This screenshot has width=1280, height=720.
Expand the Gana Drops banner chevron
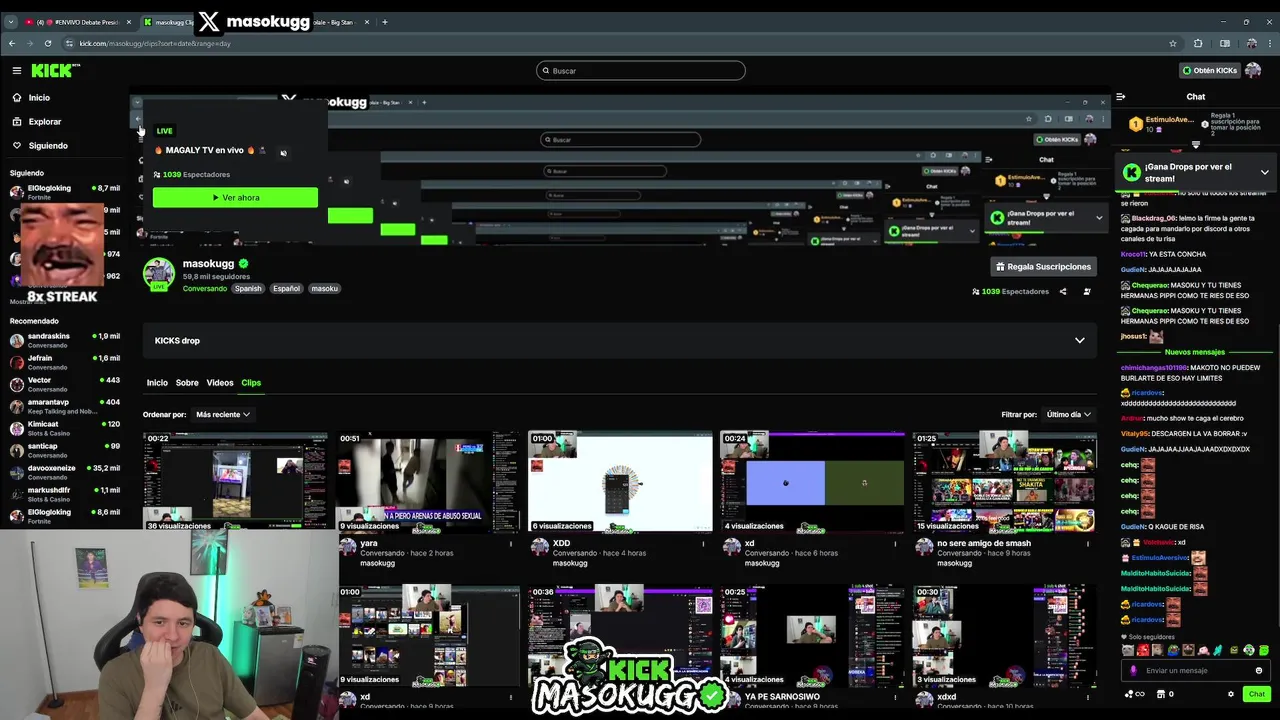(1264, 173)
